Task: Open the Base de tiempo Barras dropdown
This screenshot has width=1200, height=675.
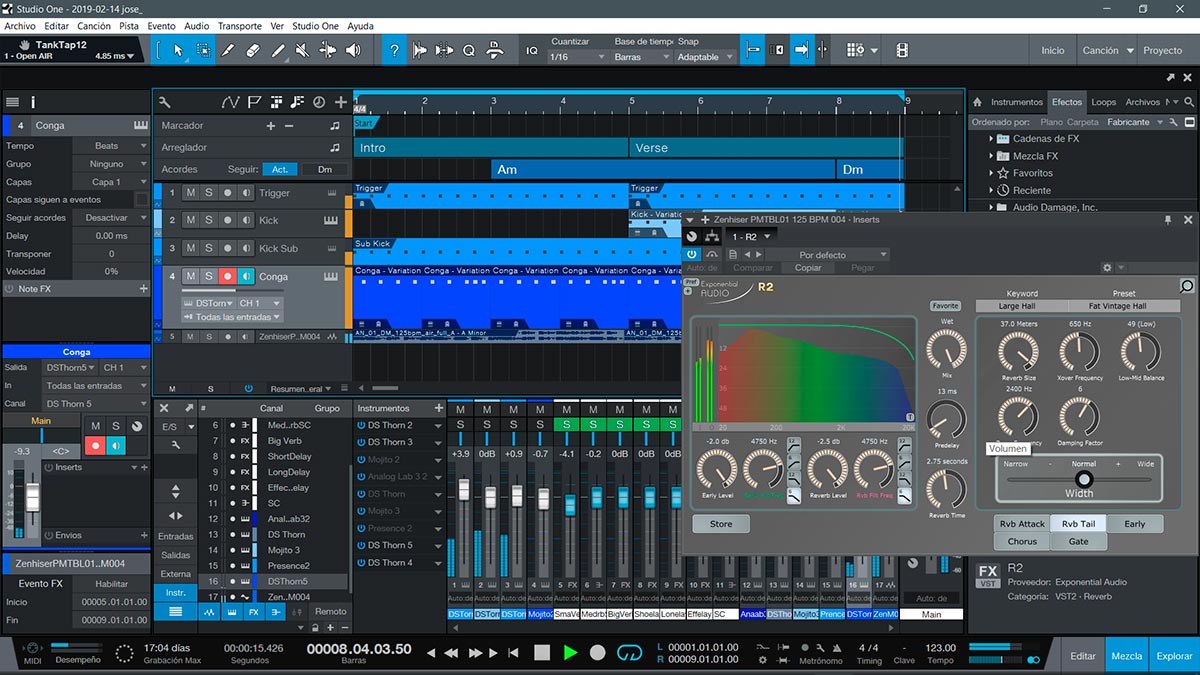Action: 642,57
